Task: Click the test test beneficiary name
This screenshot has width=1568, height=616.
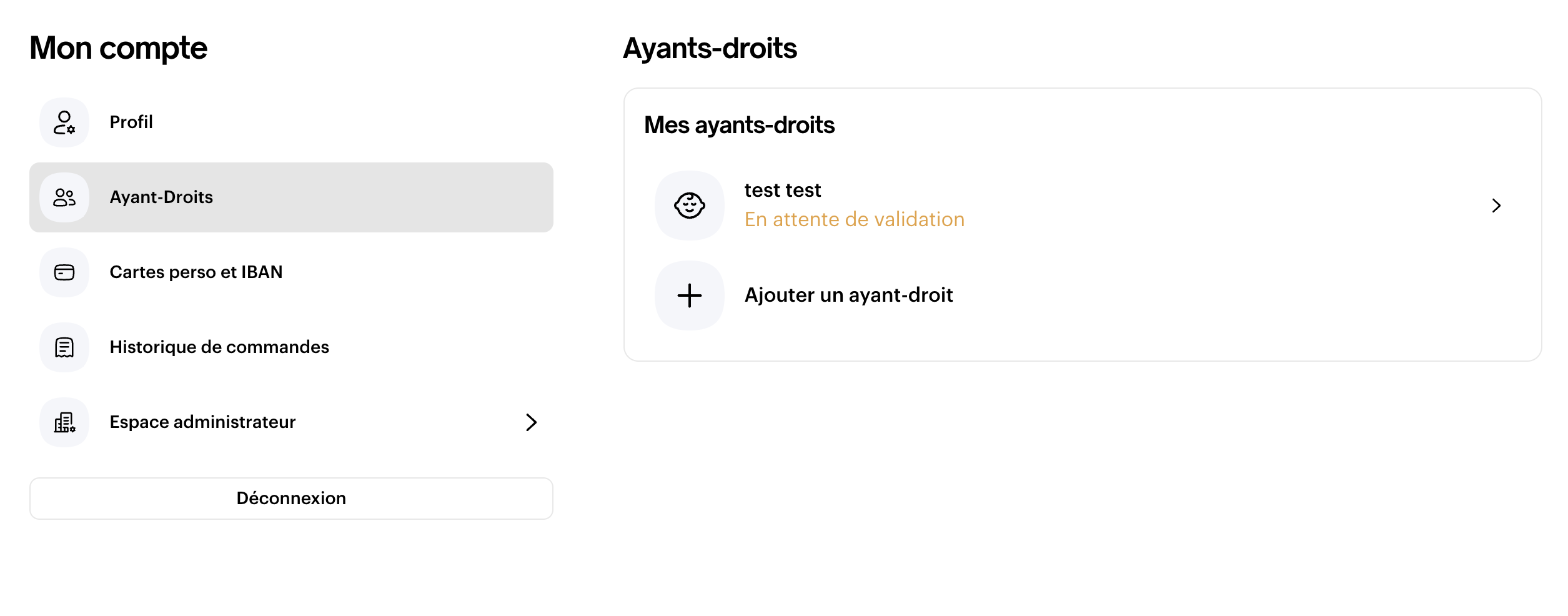Action: [x=782, y=191]
